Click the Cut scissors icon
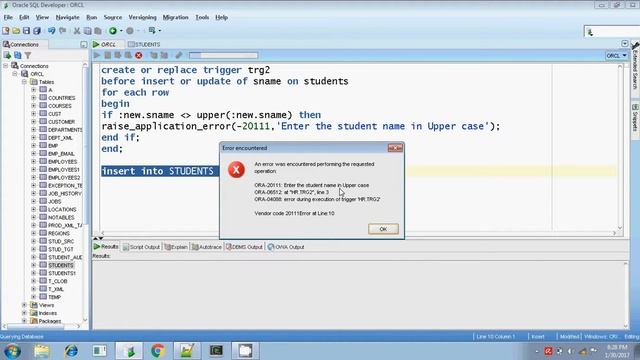The height and width of the screenshot is (360, 640). coord(77,31)
